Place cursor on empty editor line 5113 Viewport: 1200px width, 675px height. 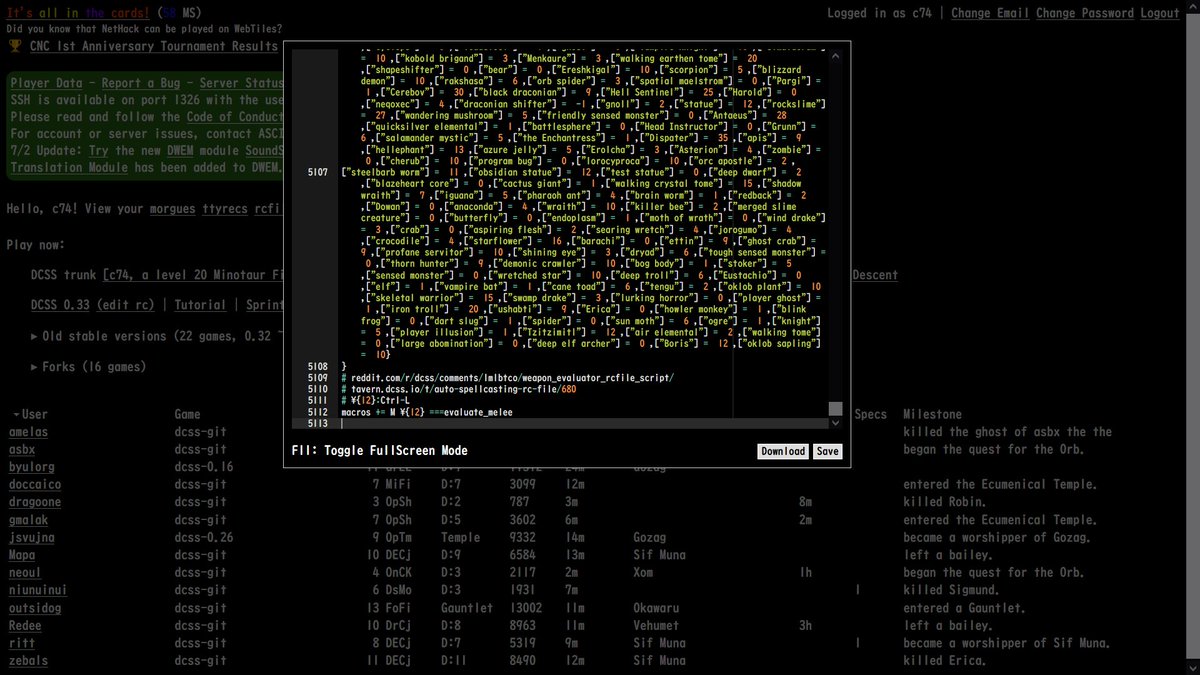[x=585, y=423]
